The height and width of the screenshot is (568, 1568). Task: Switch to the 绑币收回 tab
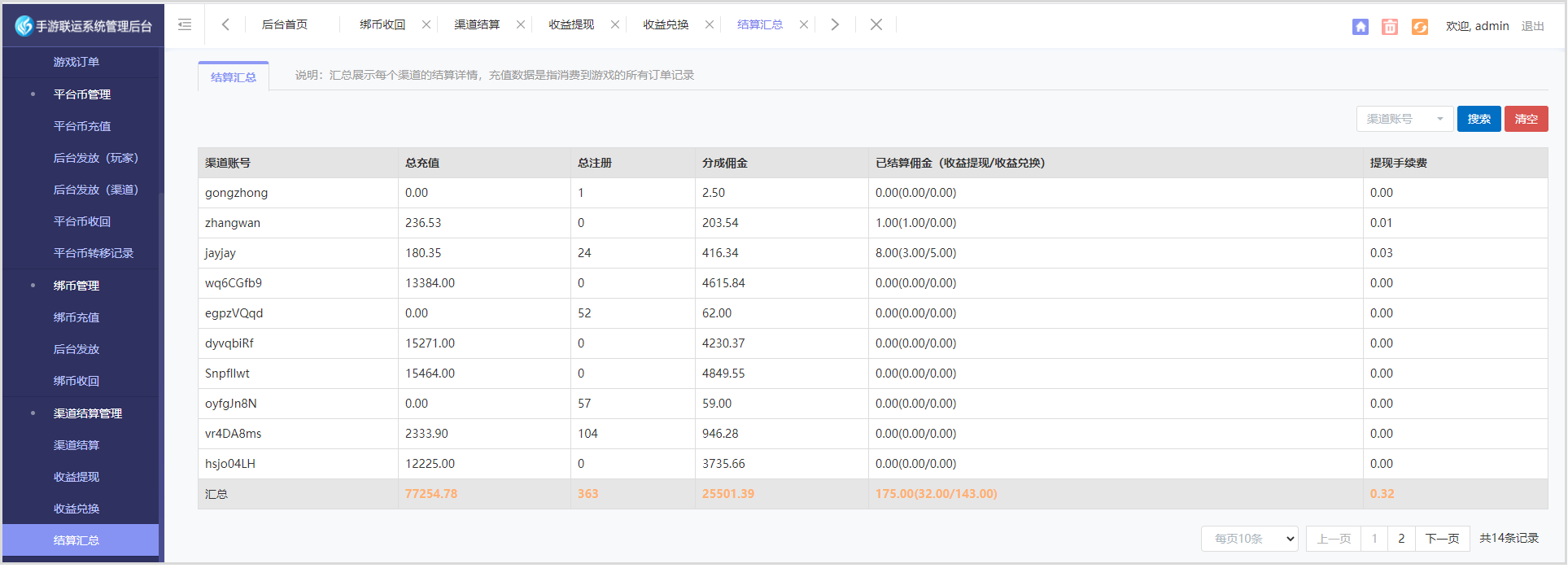[x=382, y=24]
